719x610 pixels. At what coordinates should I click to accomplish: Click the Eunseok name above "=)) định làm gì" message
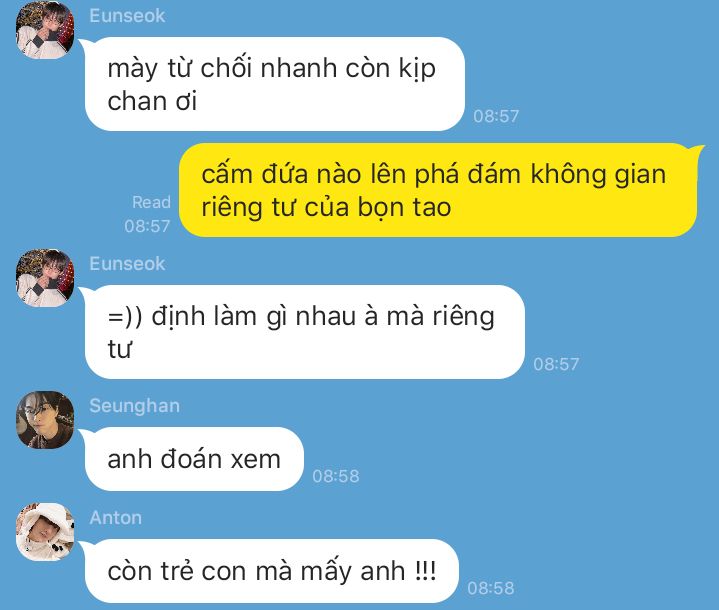[127, 264]
